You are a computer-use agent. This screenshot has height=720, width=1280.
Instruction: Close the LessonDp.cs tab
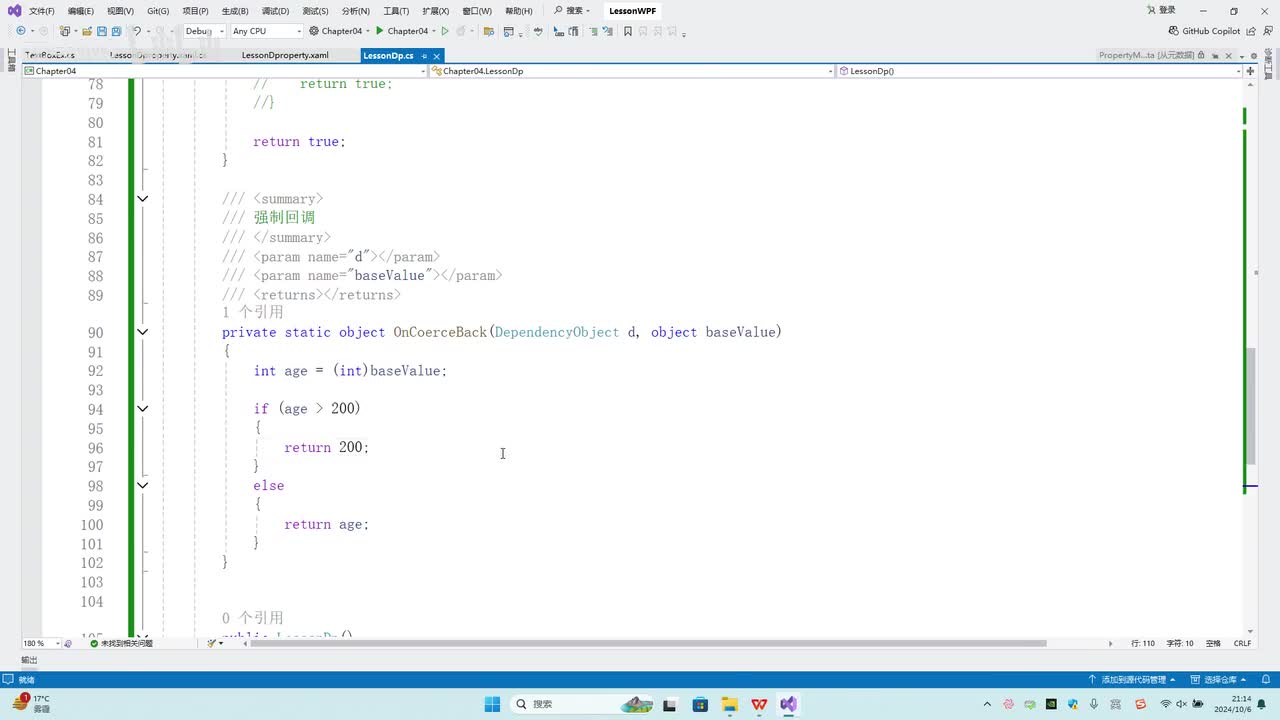(436, 56)
